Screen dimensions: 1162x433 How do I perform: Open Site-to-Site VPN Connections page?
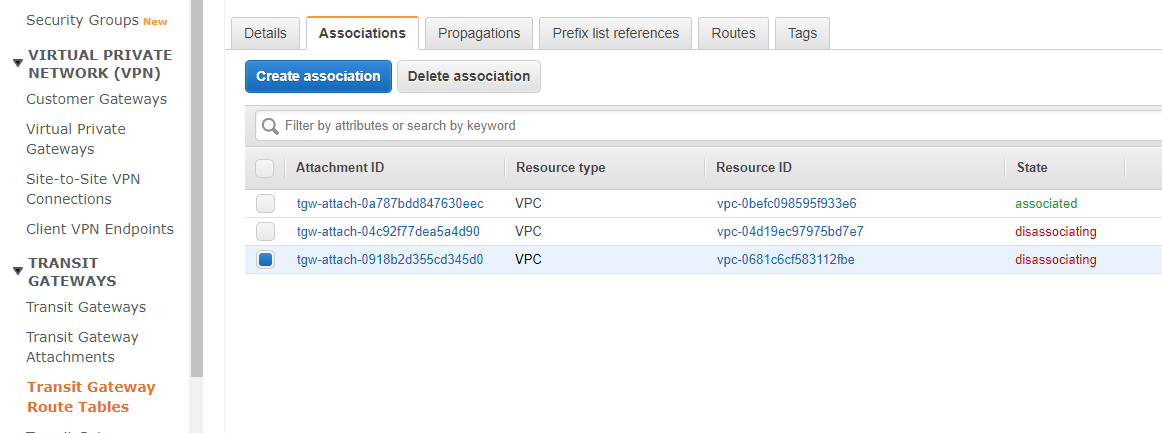click(83, 189)
